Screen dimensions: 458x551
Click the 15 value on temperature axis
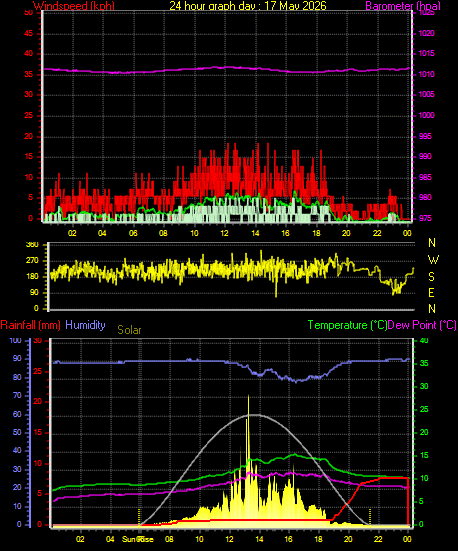pyautogui.click(x=424, y=455)
